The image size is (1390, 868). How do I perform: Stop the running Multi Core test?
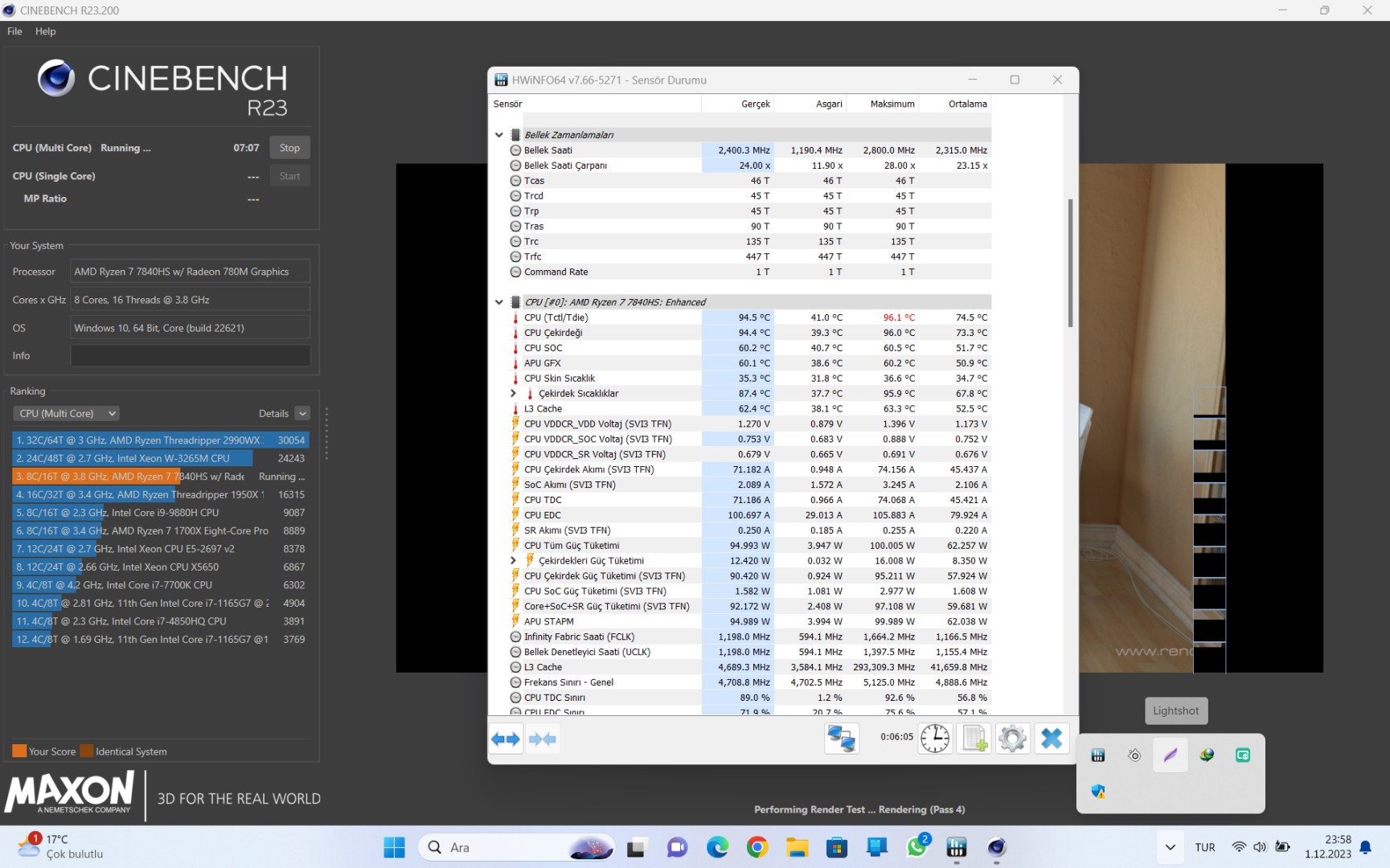289,148
